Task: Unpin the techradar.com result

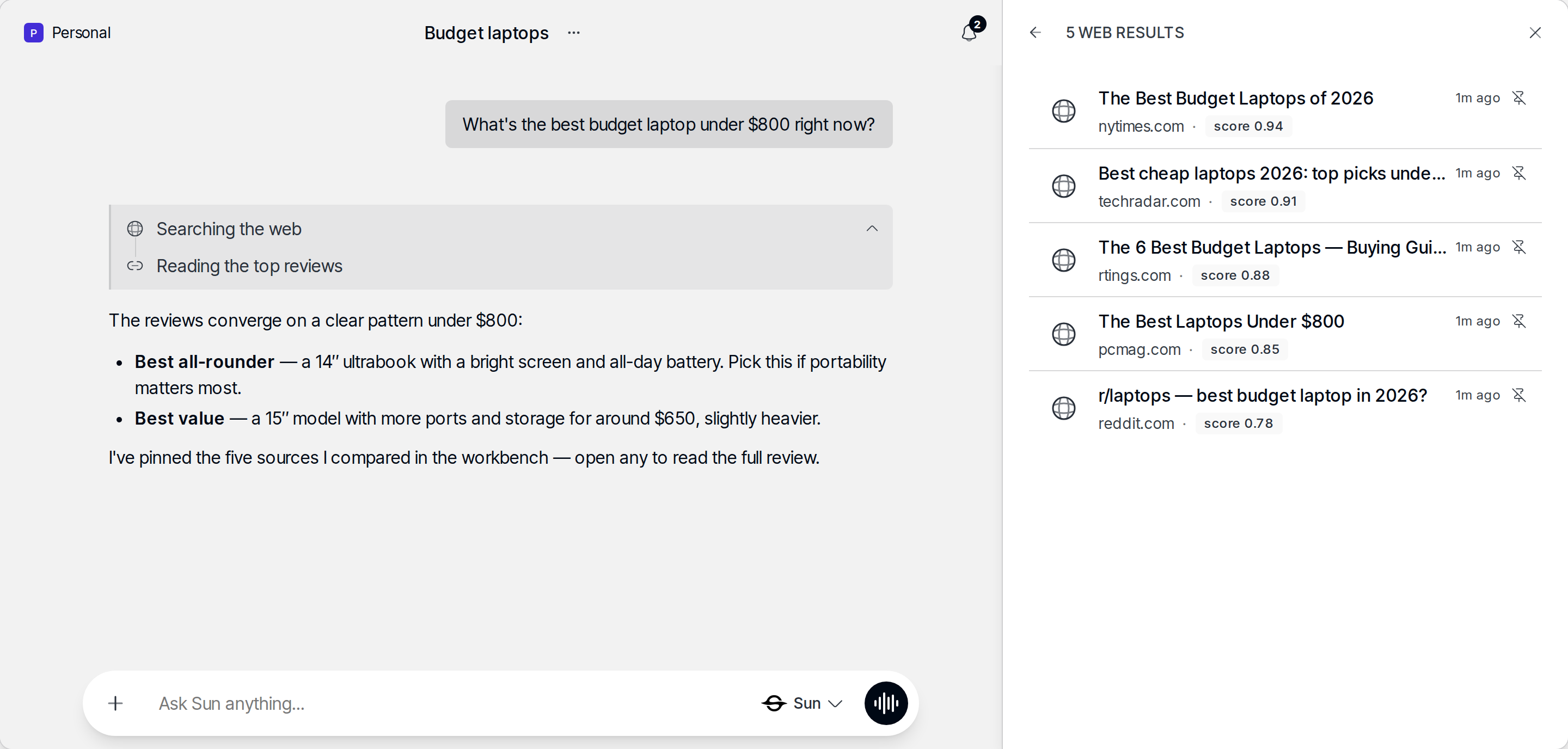Action: click(1518, 174)
